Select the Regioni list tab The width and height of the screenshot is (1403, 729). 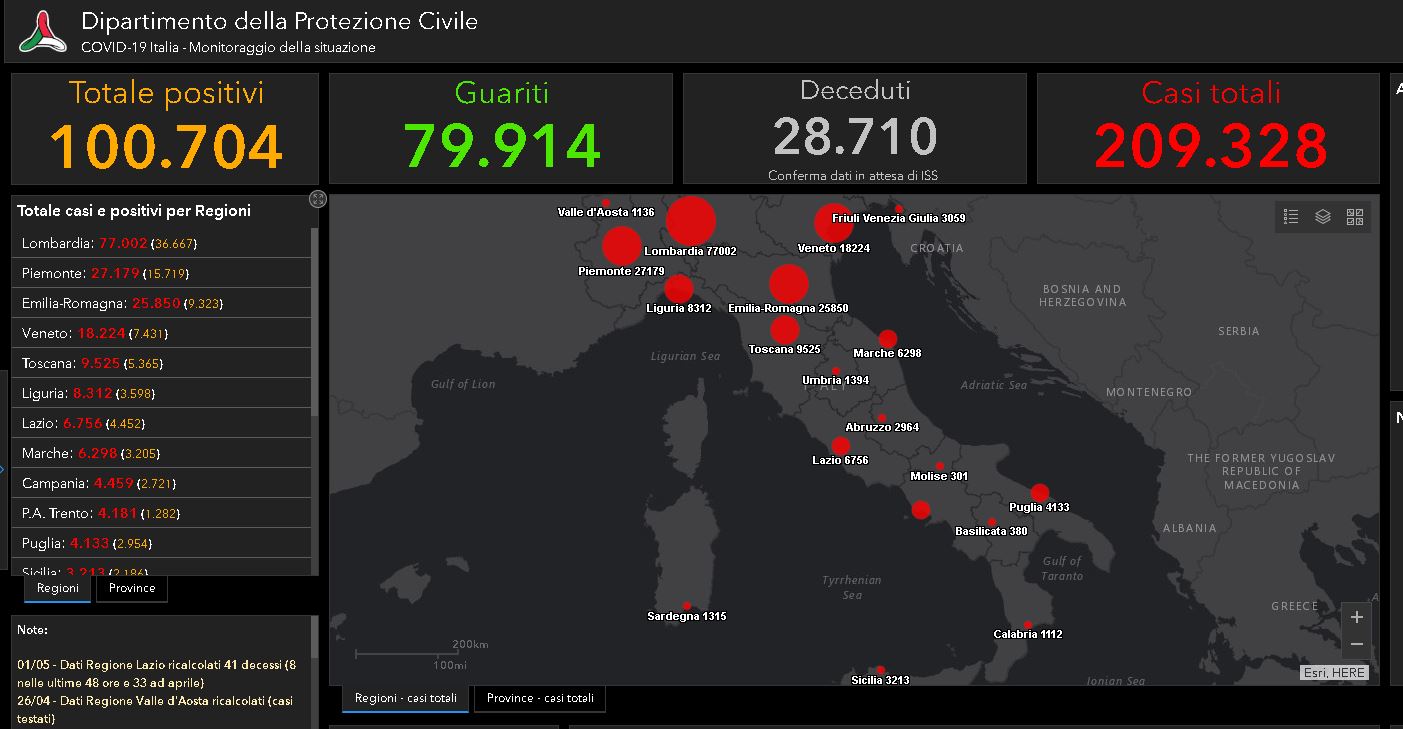58,588
